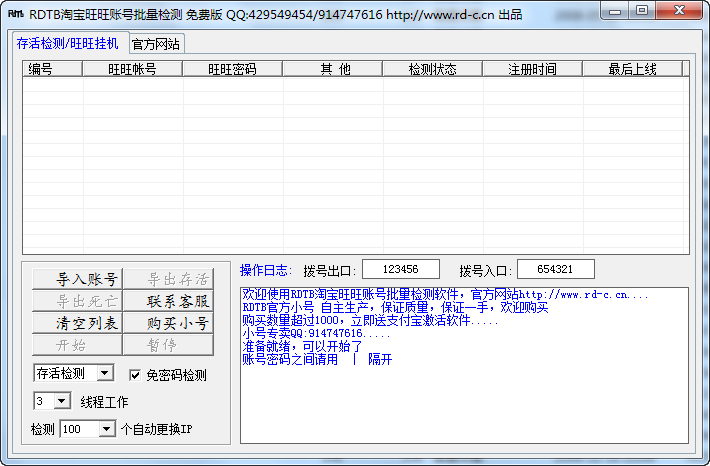The height and width of the screenshot is (466, 710).
Task: Select the 其 他 column header
Action: pos(332,69)
